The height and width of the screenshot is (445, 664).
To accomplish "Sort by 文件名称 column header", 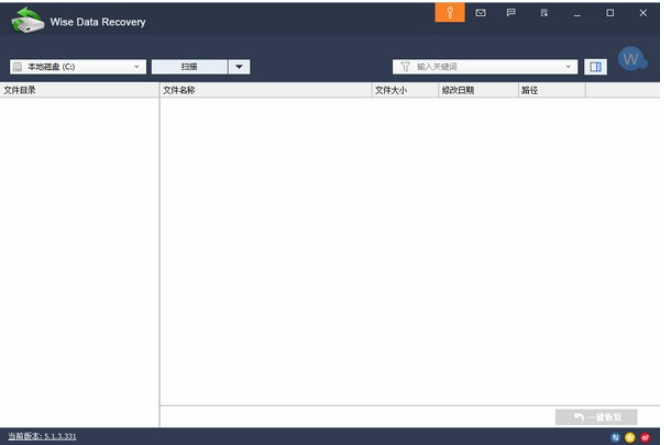I will (x=266, y=90).
